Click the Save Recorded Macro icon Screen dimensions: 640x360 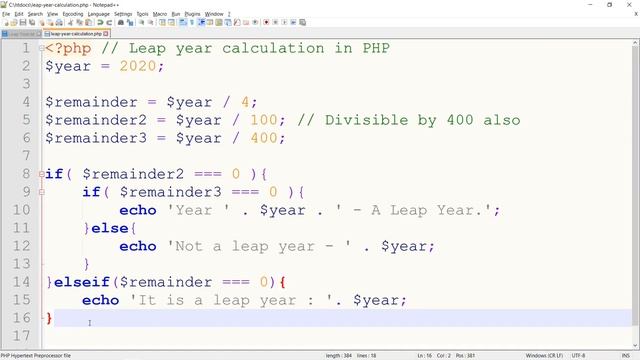pos(302,22)
